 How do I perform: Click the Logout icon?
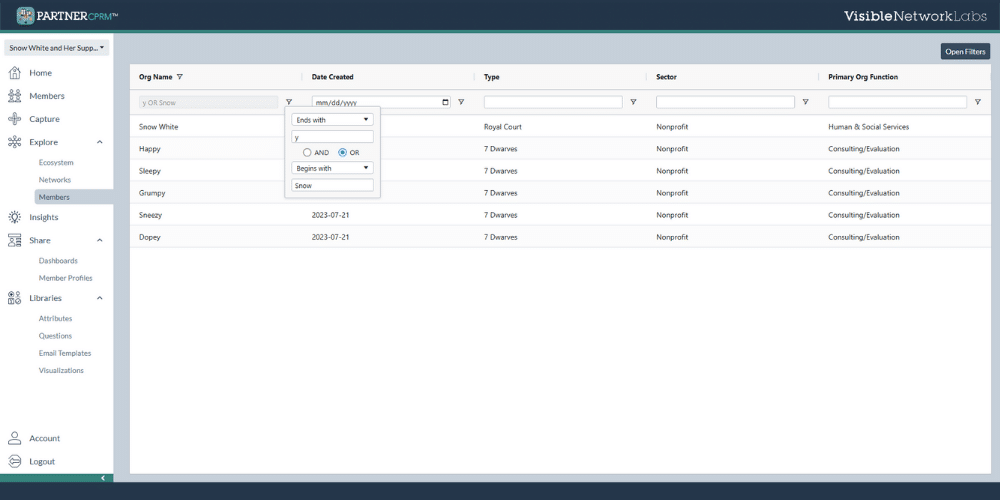(x=15, y=461)
